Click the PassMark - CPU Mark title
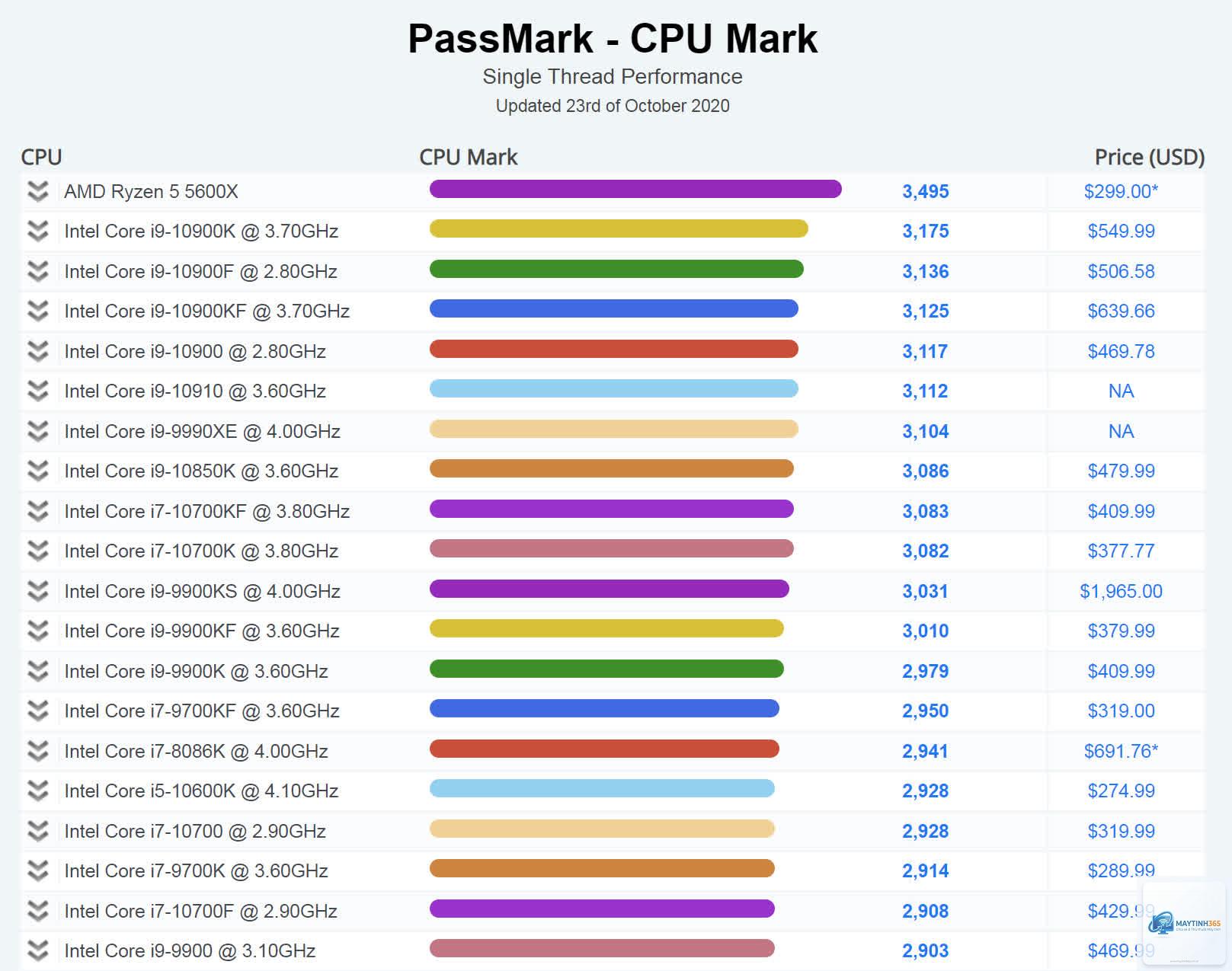Image resolution: width=1232 pixels, height=971 pixels. coord(613,38)
